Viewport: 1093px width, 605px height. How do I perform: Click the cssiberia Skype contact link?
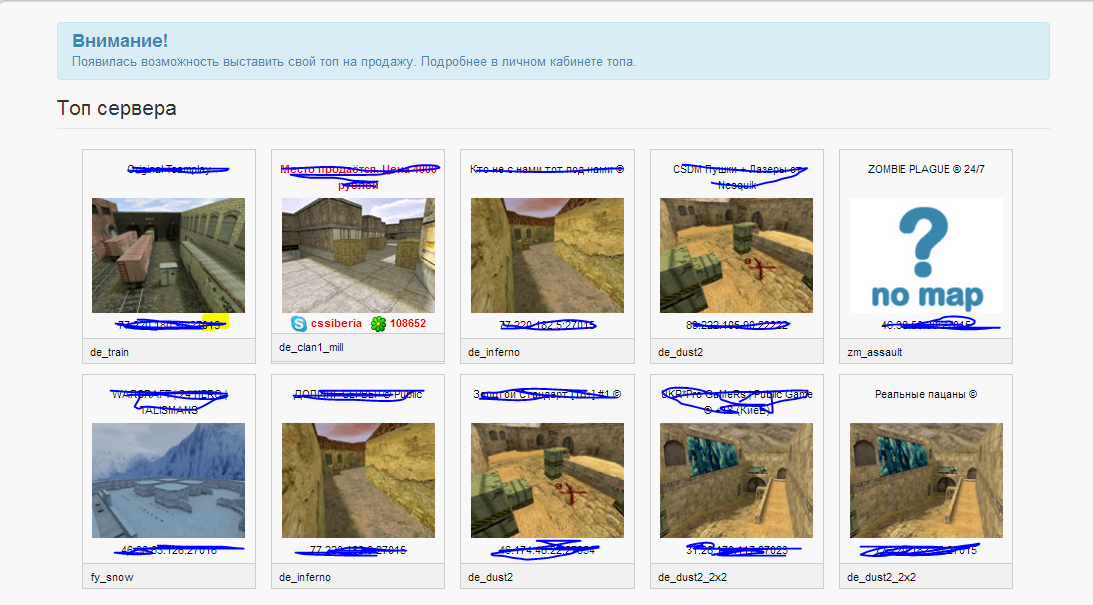pos(336,323)
